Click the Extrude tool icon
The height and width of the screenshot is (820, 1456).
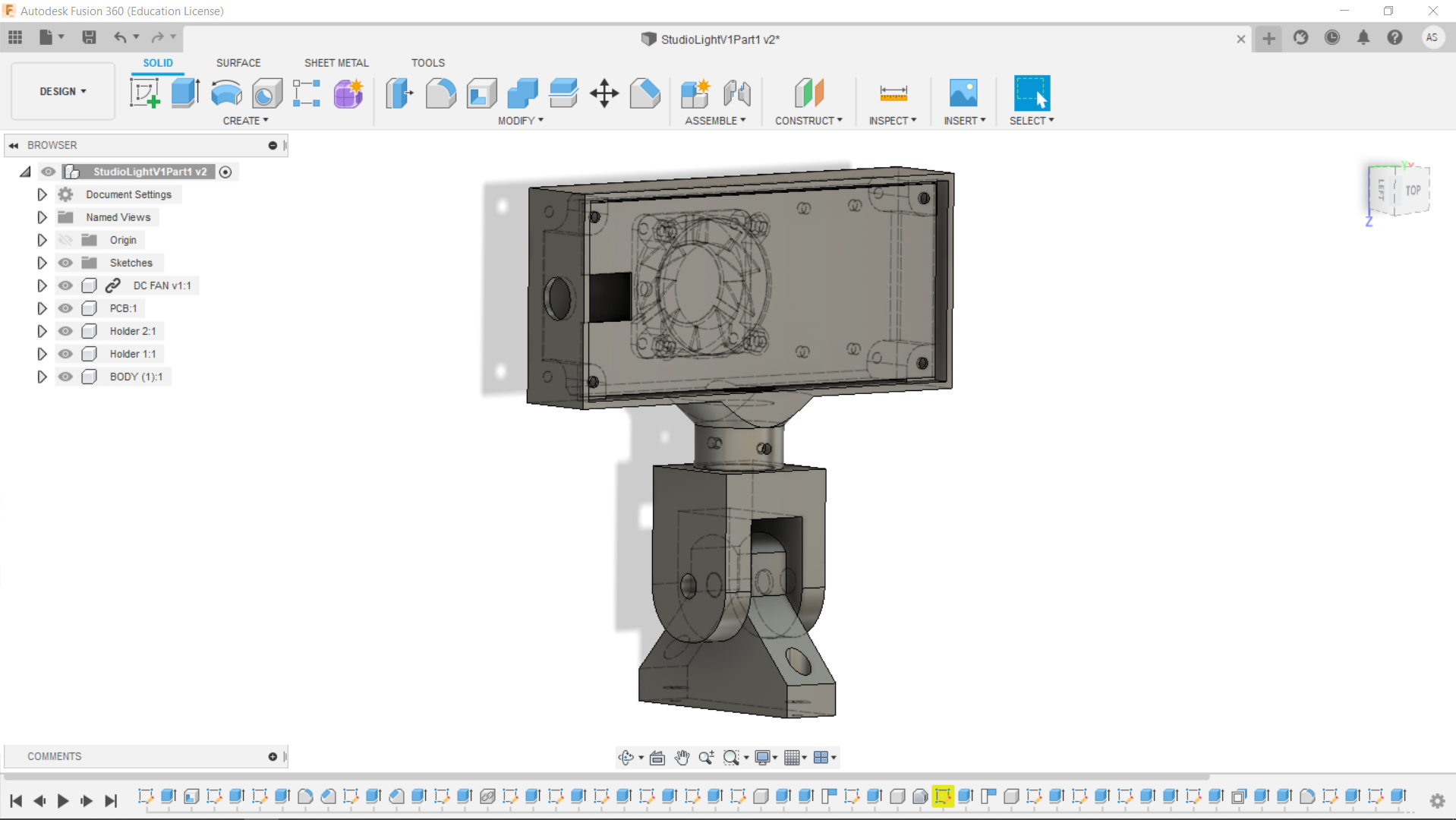tap(185, 93)
